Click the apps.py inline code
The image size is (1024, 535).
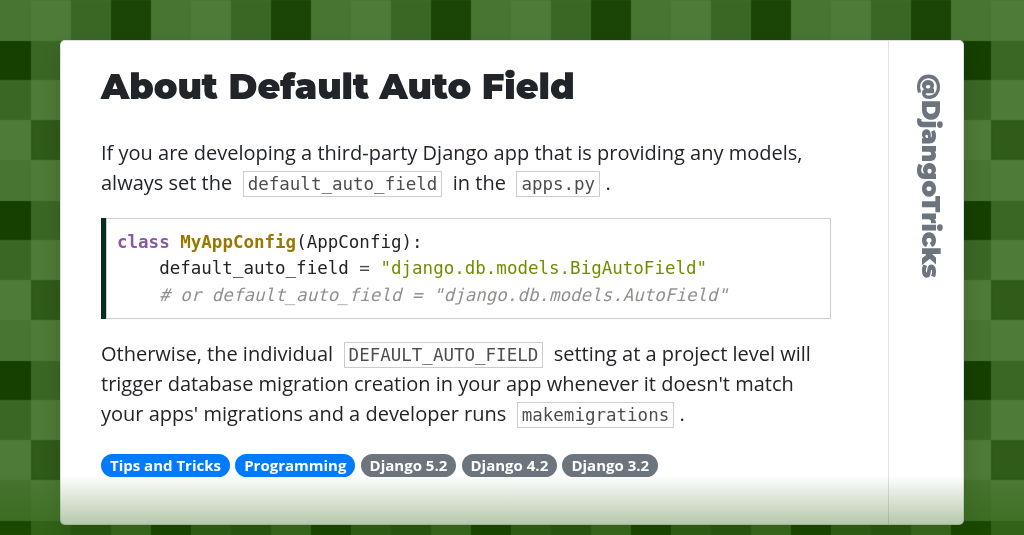coord(558,184)
